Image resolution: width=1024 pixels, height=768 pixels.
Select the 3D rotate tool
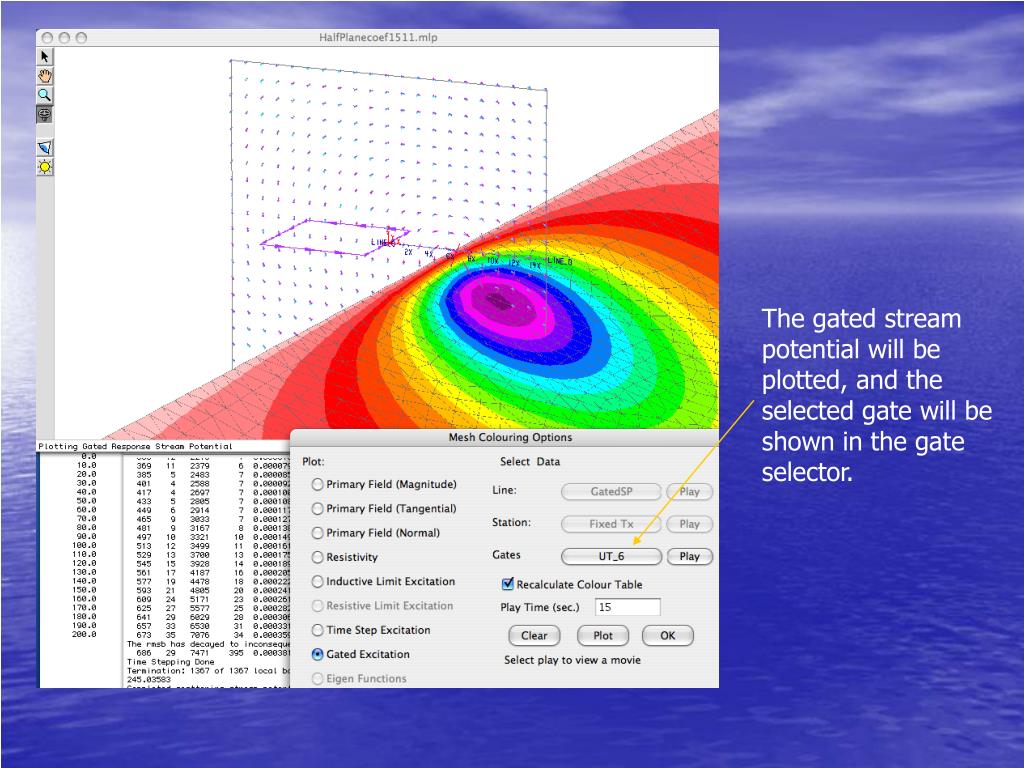pyautogui.click(x=44, y=114)
